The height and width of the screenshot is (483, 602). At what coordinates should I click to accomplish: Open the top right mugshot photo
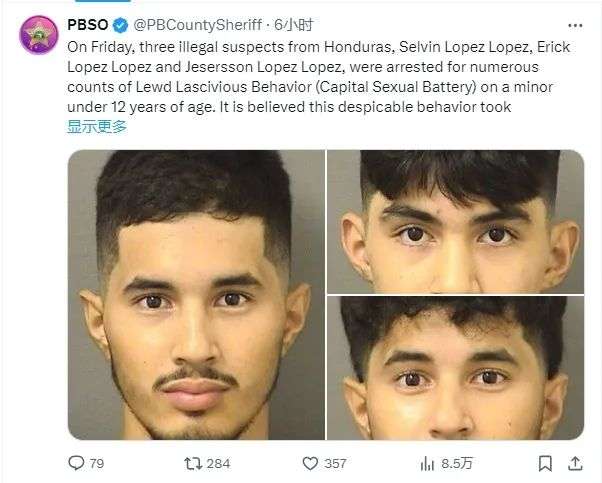coord(455,222)
